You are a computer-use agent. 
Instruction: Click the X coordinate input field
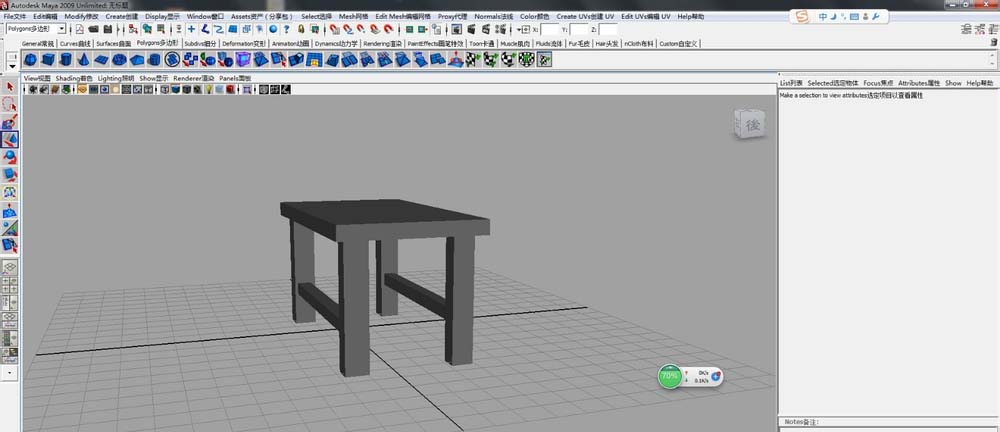549,29
